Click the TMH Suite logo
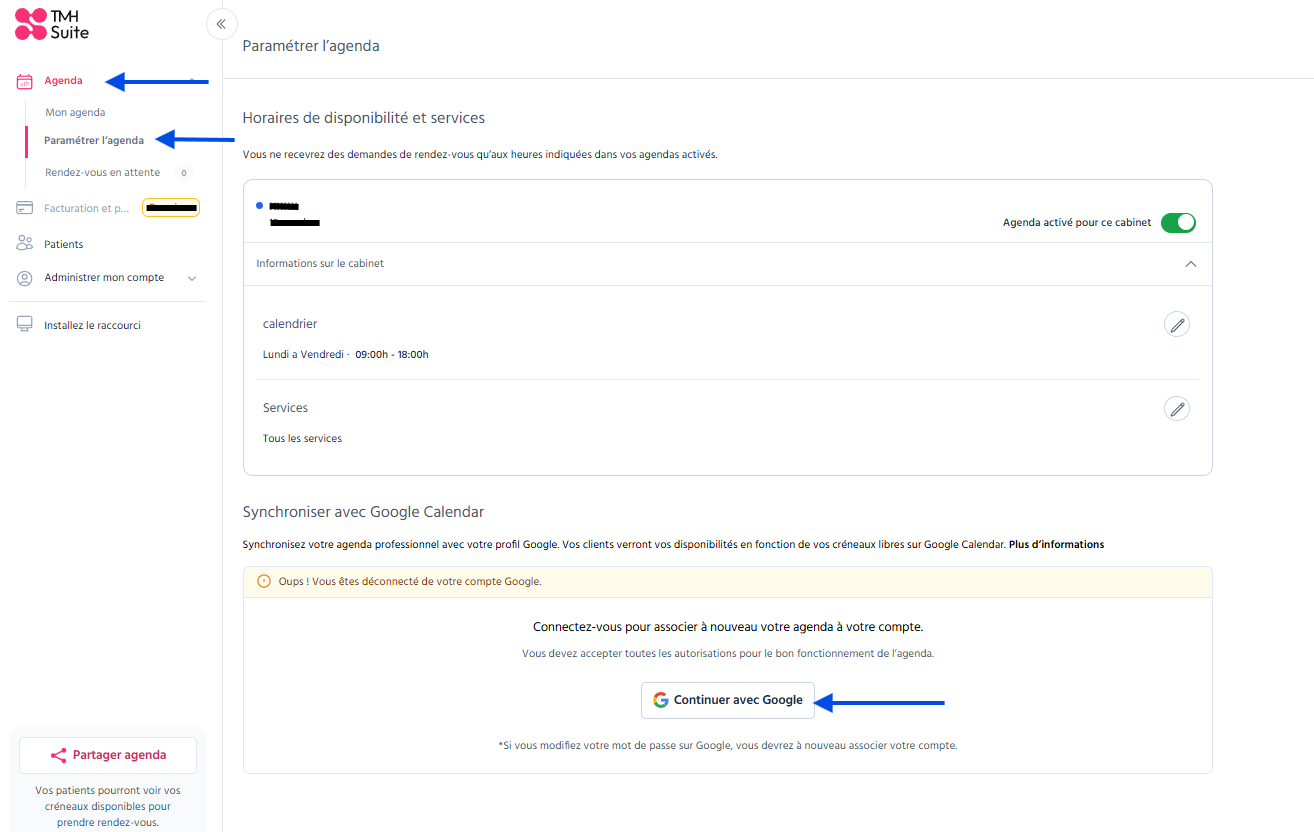Viewport: 1314px width, 832px height. coord(52,24)
